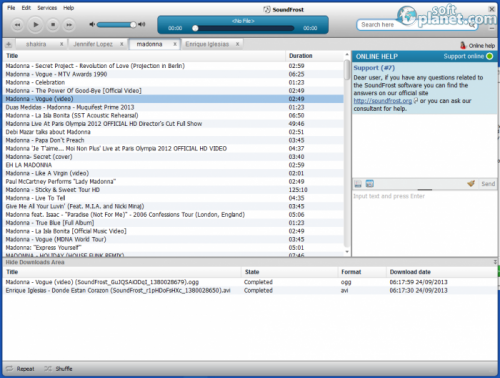Click Send in chat panel
The width and height of the screenshot is (500, 378).
[488, 184]
